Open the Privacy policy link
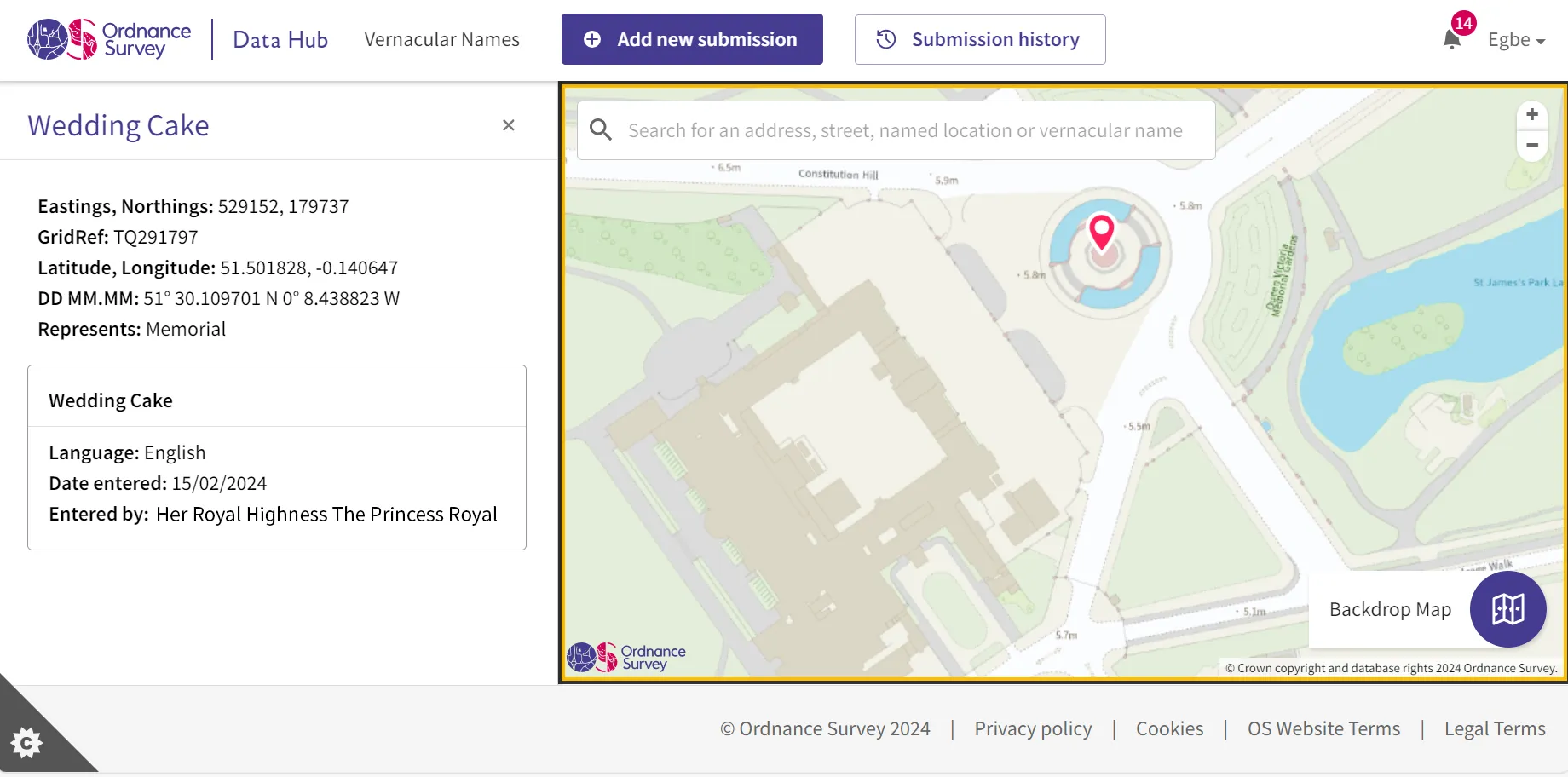Image resolution: width=1568 pixels, height=777 pixels. [x=1033, y=728]
